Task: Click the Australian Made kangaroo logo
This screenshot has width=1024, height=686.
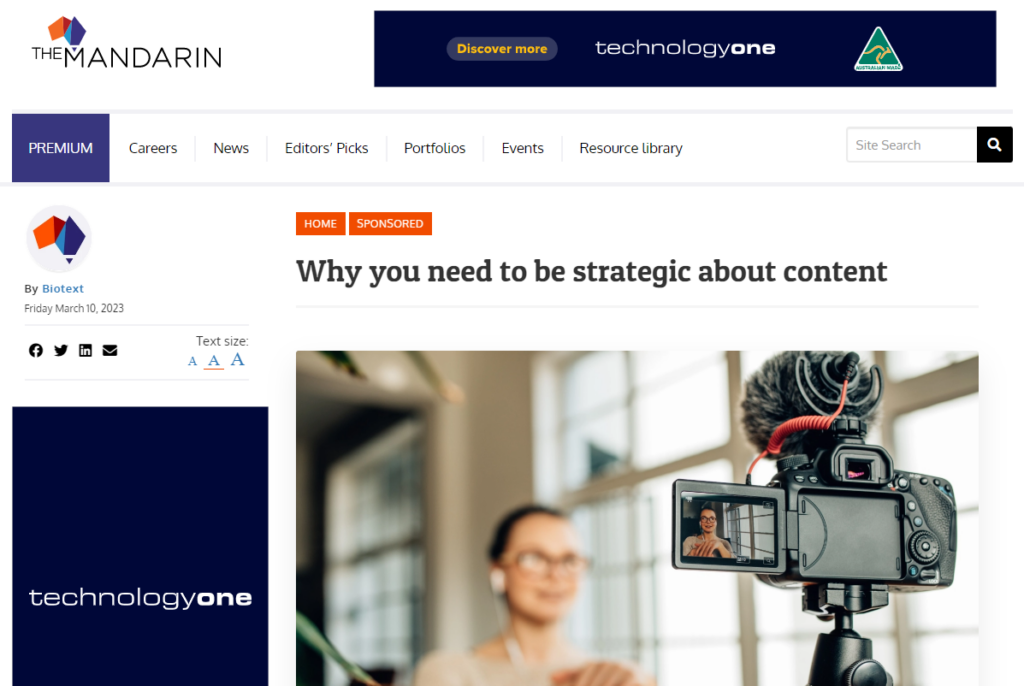Action: coord(878,49)
